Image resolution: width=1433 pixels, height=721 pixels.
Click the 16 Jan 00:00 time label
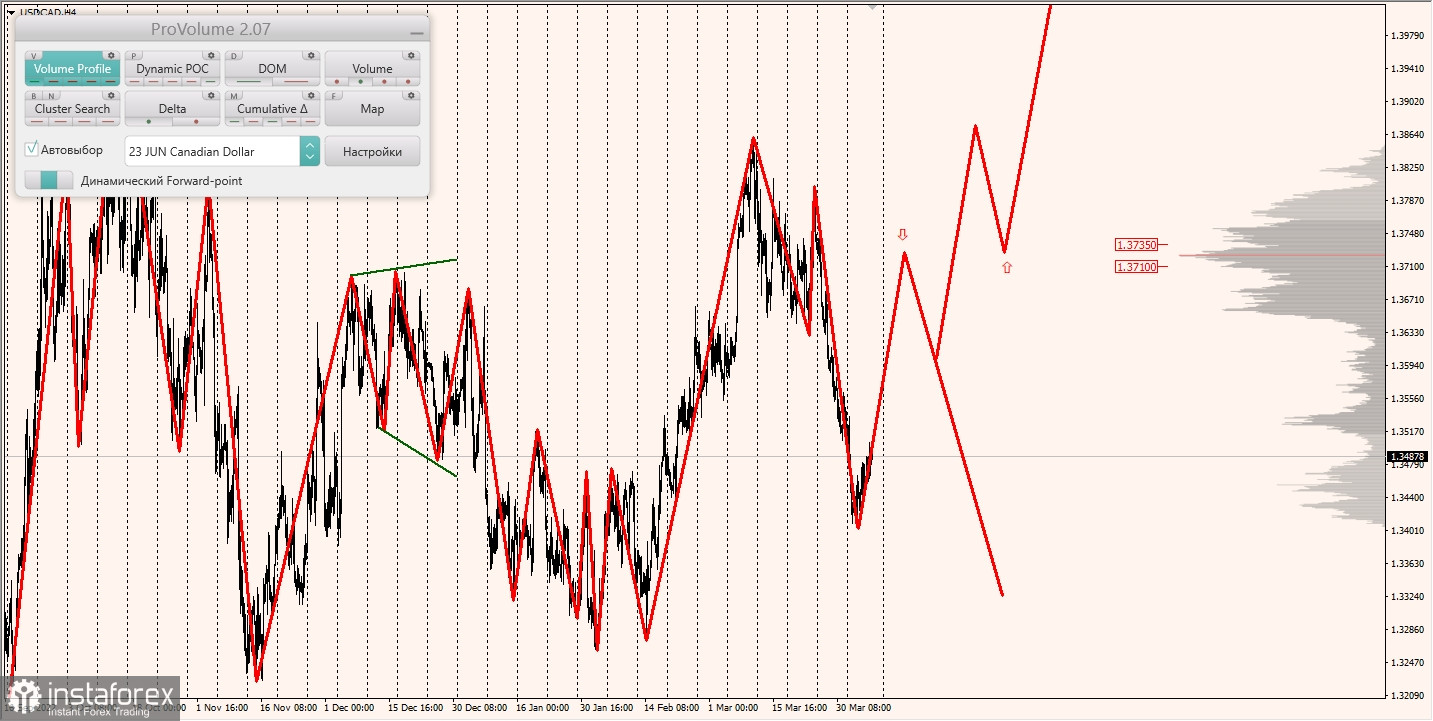pos(544,708)
